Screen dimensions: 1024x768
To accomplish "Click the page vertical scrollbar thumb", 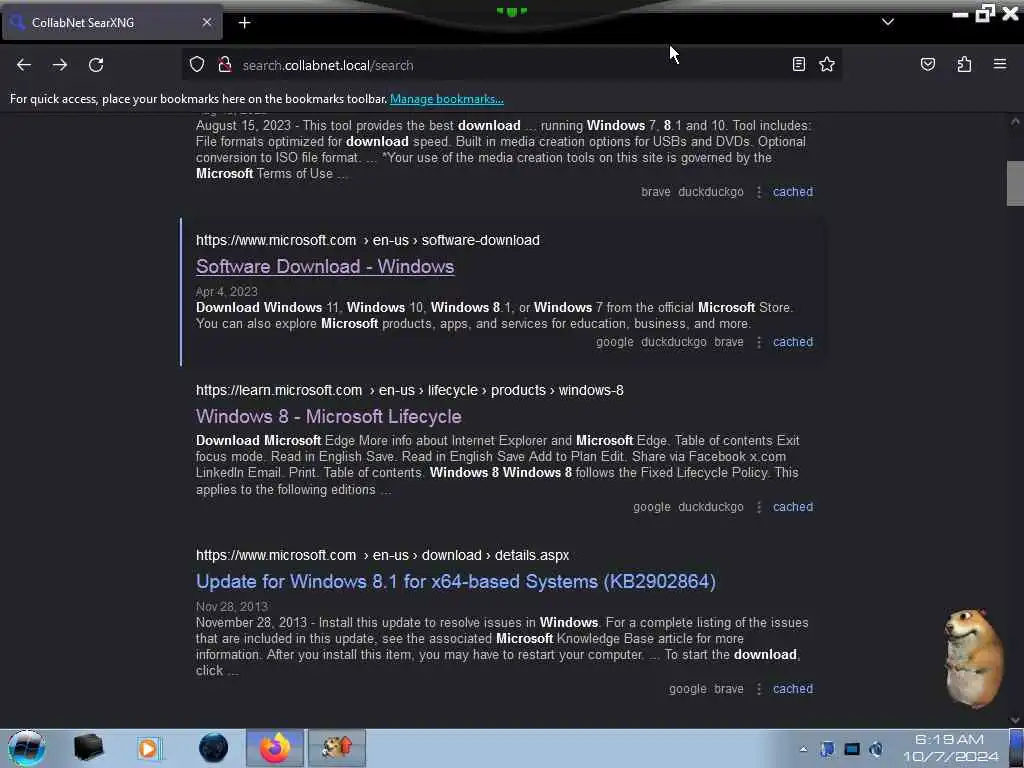I will pyautogui.click(x=1015, y=183).
